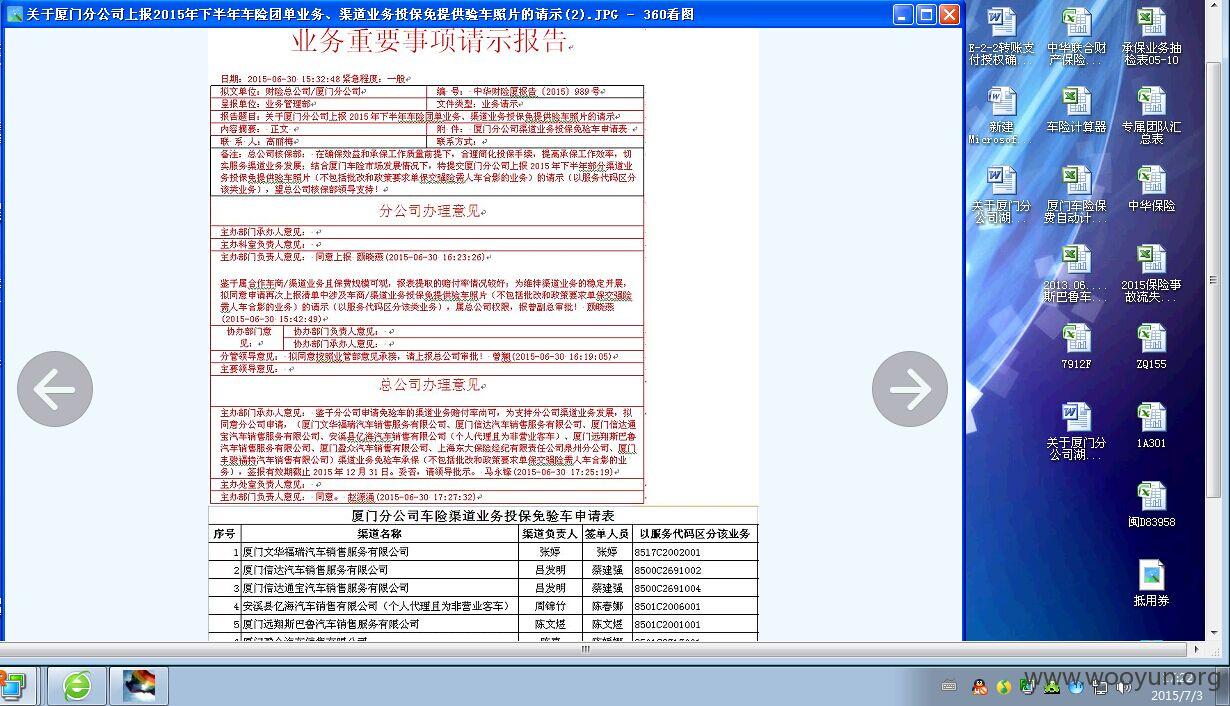
Task: Click the horizontal scrollbar right arrow
Action: click(x=1197, y=650)
